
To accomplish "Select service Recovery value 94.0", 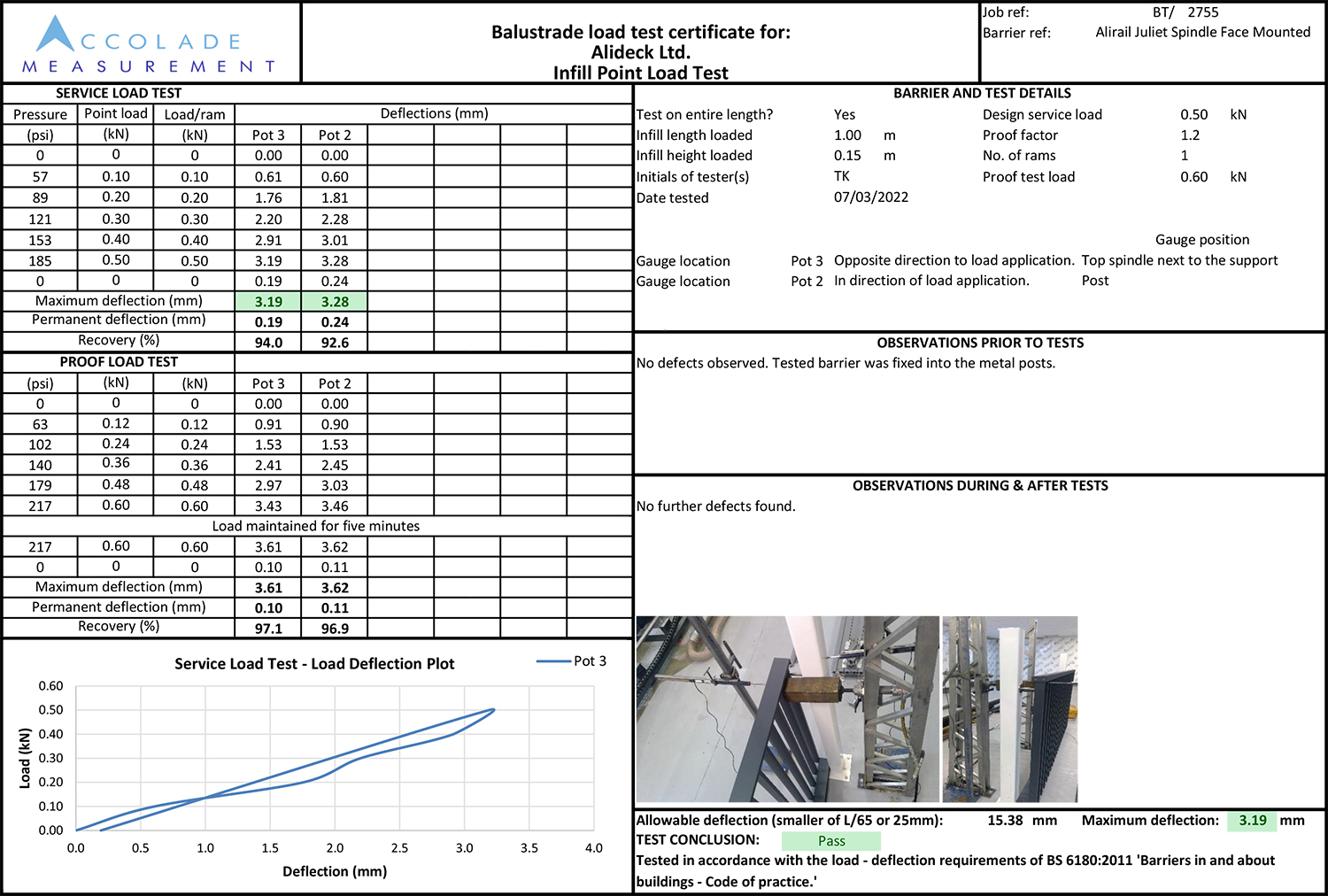I will coord(268,343).
